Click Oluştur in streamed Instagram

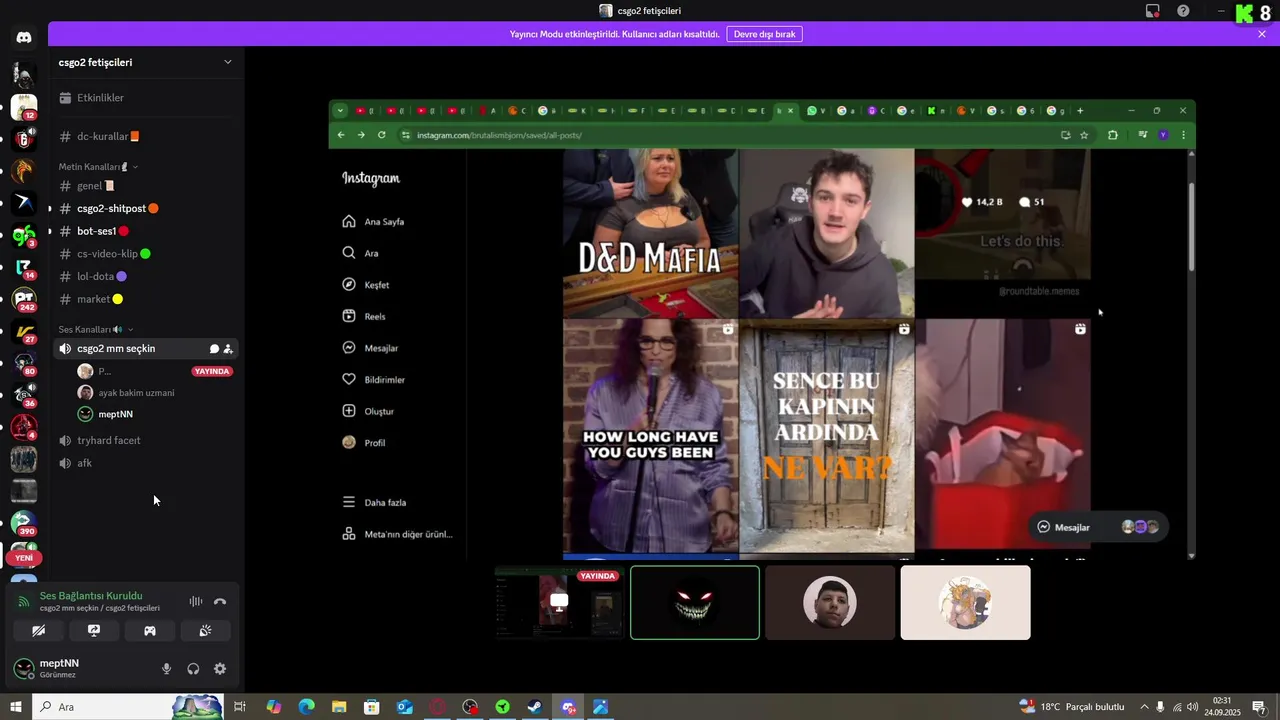369,411
